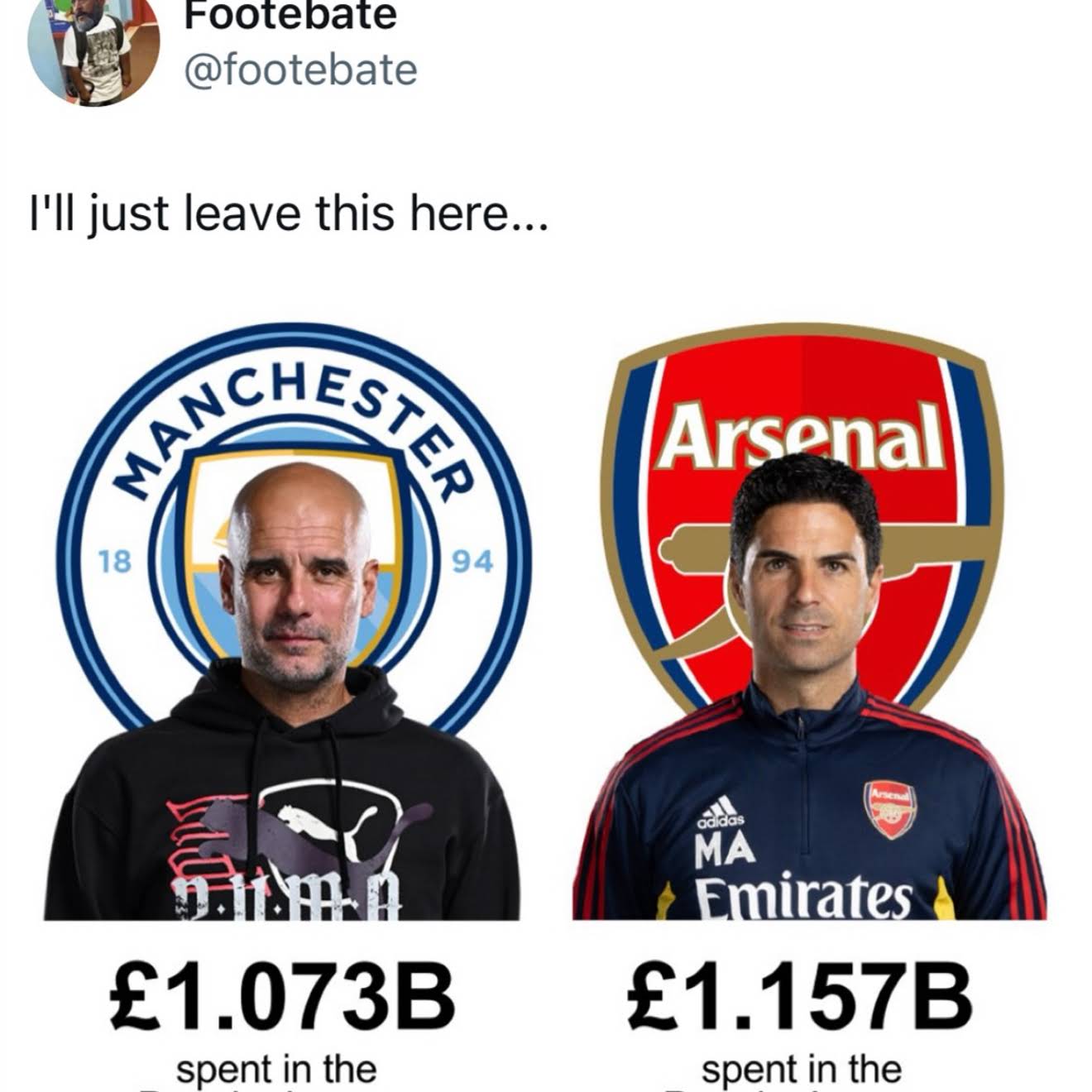Click the Footebate display name
The height and width of the screenshot is (1092, 1092).
click(x=290, y=15)
